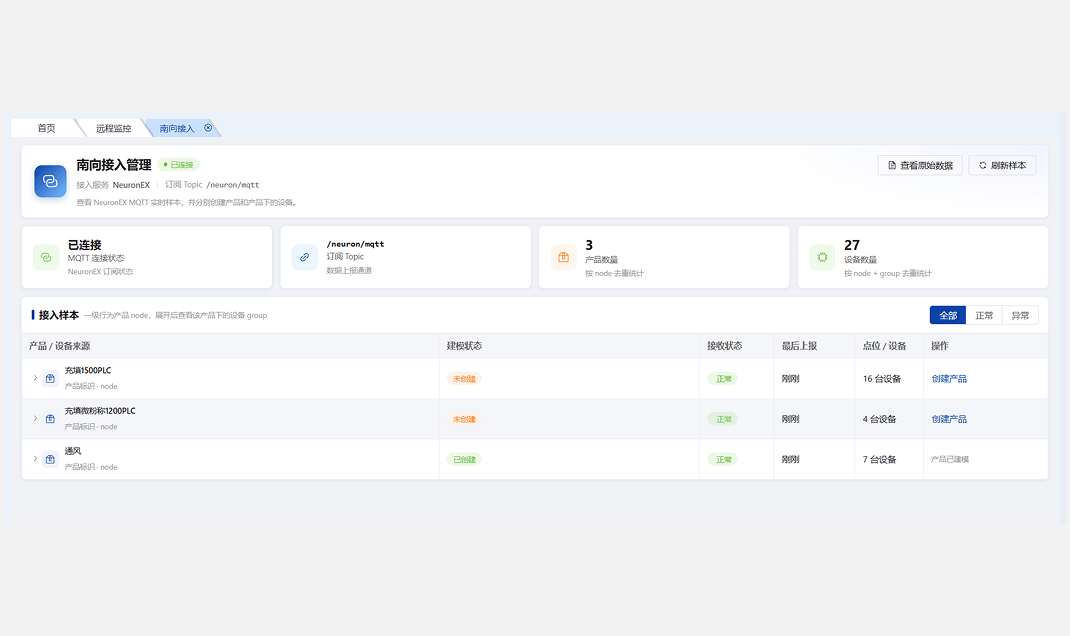Screen dimensions: 1070x636
Task: Click the orange 产品数量 box icon
Action: tap(563, 257)
